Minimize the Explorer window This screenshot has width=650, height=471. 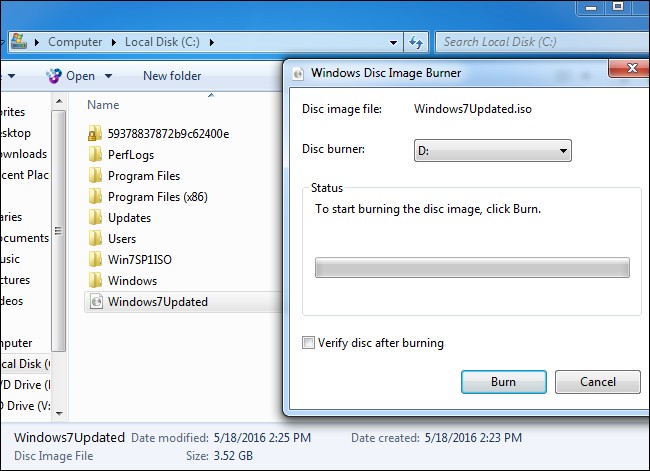pyautogui.click(x=591, y=7)
